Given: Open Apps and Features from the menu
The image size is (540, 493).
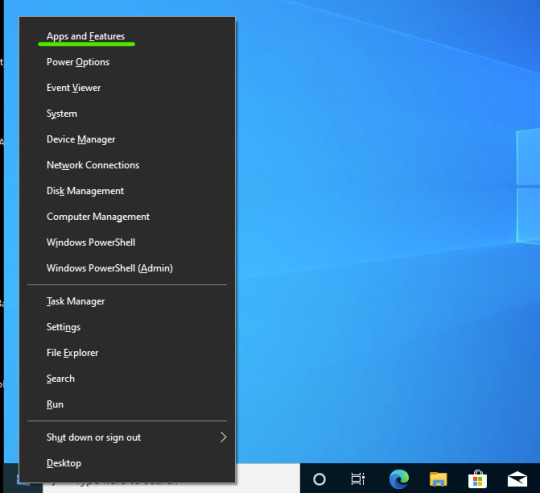Looking at the screenshot, I should [x=127, y=36].
